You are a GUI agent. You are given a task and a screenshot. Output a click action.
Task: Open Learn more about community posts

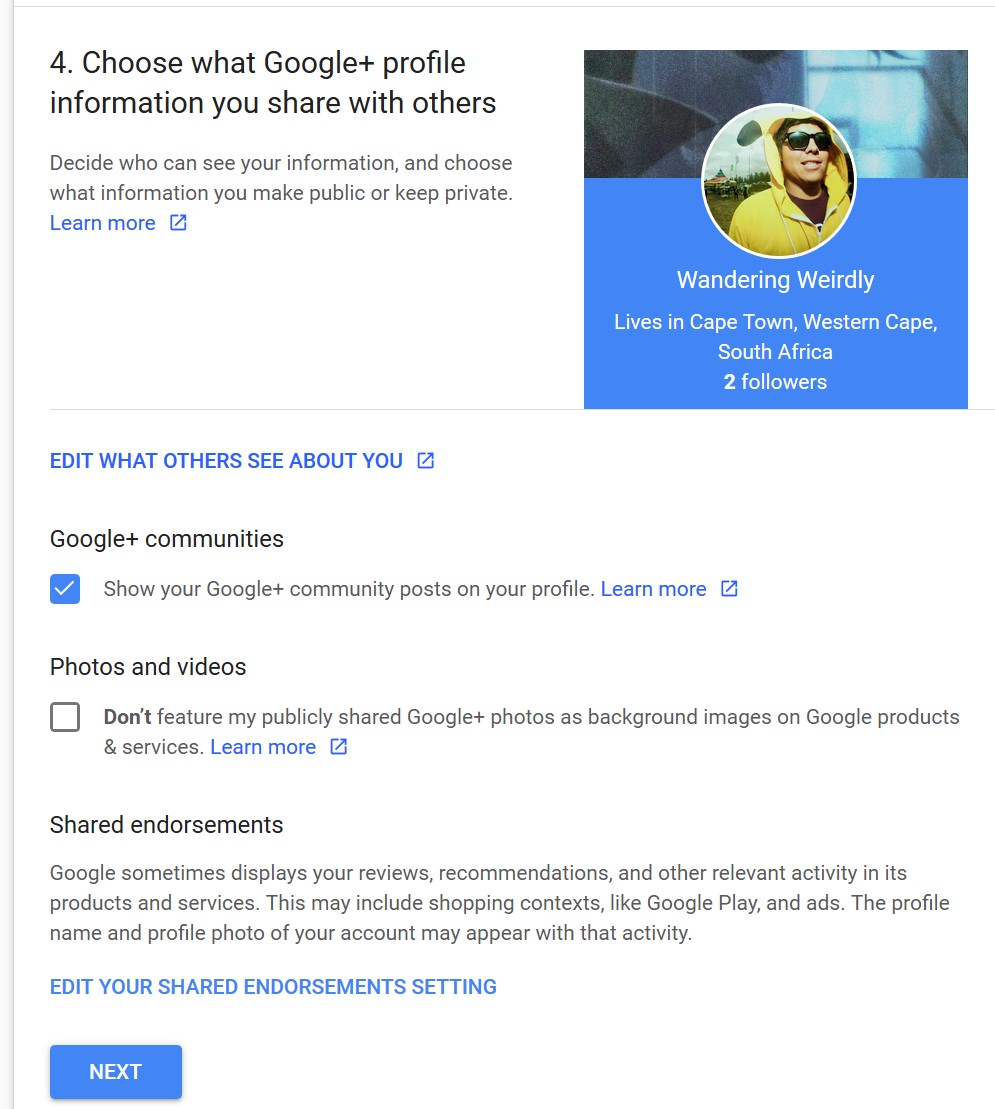[653, 589]
